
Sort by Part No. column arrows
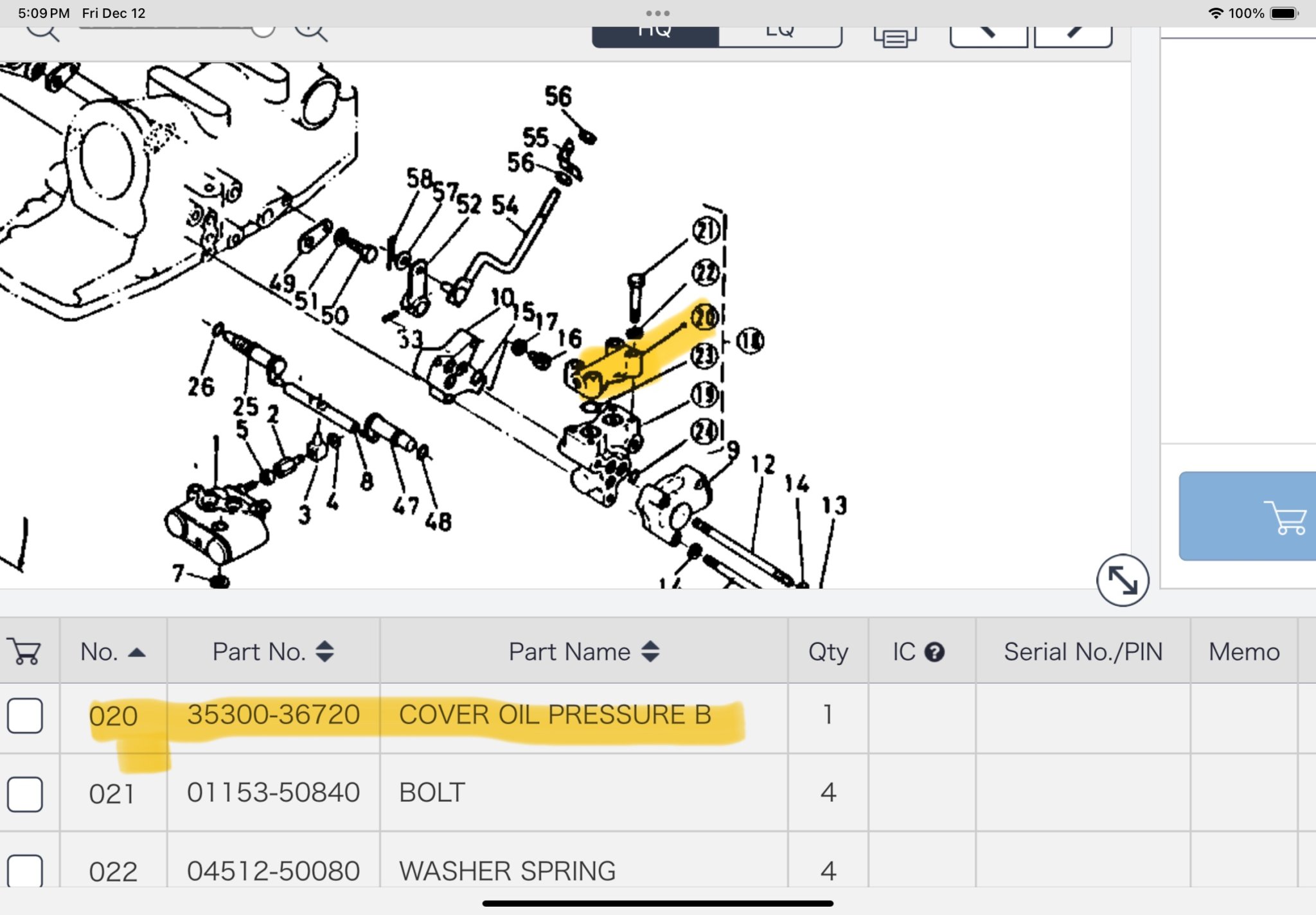tap(325, 652)
